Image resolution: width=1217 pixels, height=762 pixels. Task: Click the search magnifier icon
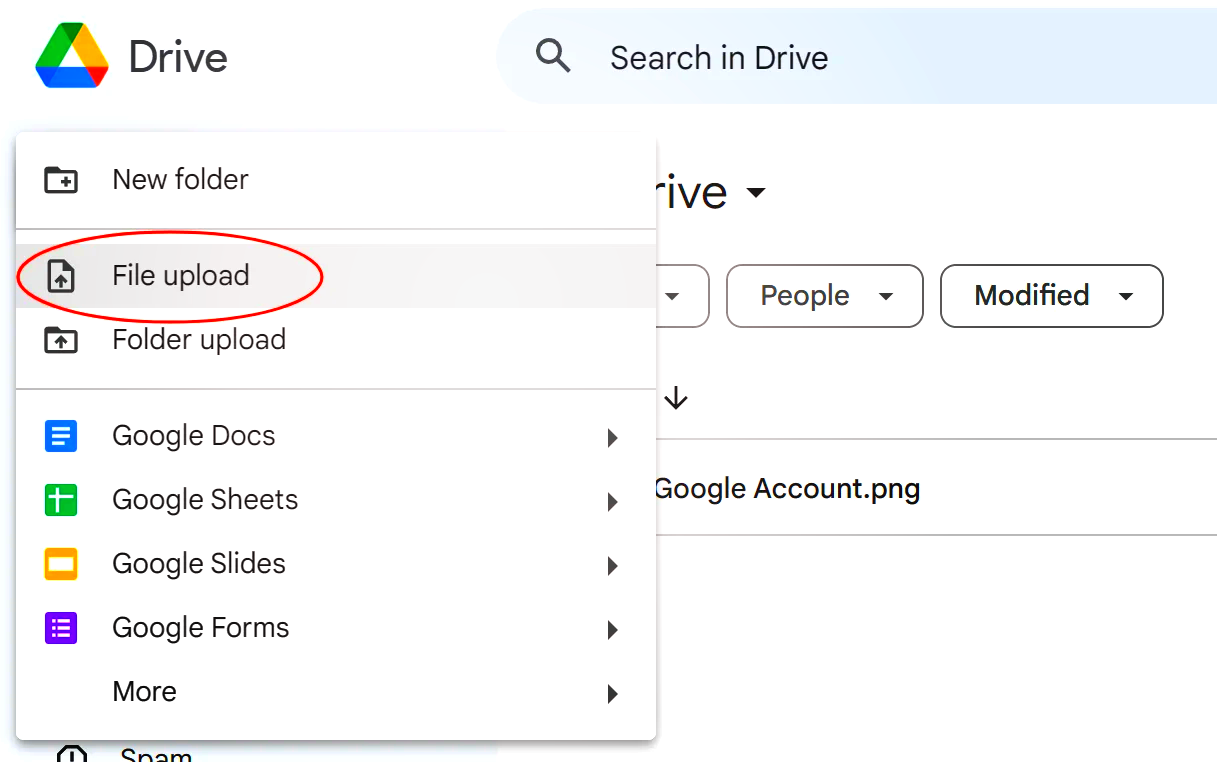[553, 57]
